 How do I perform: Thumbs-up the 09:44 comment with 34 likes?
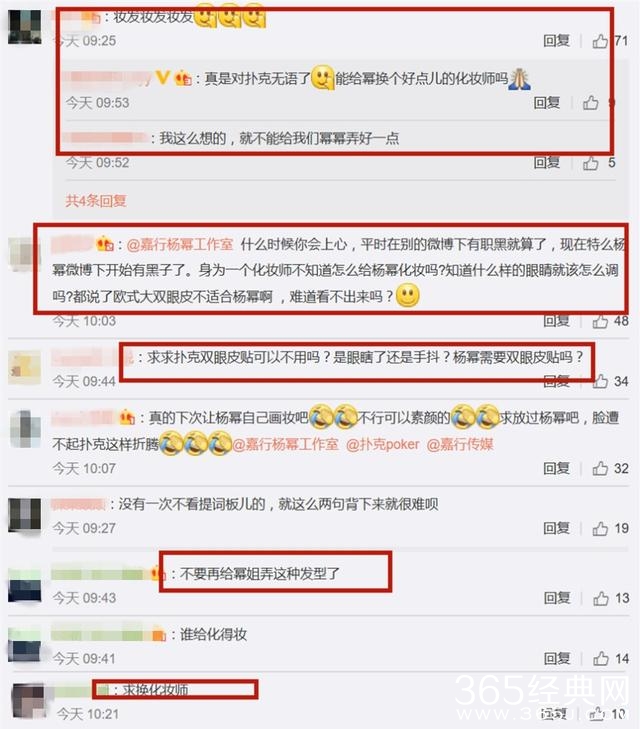tap(600, 381)
